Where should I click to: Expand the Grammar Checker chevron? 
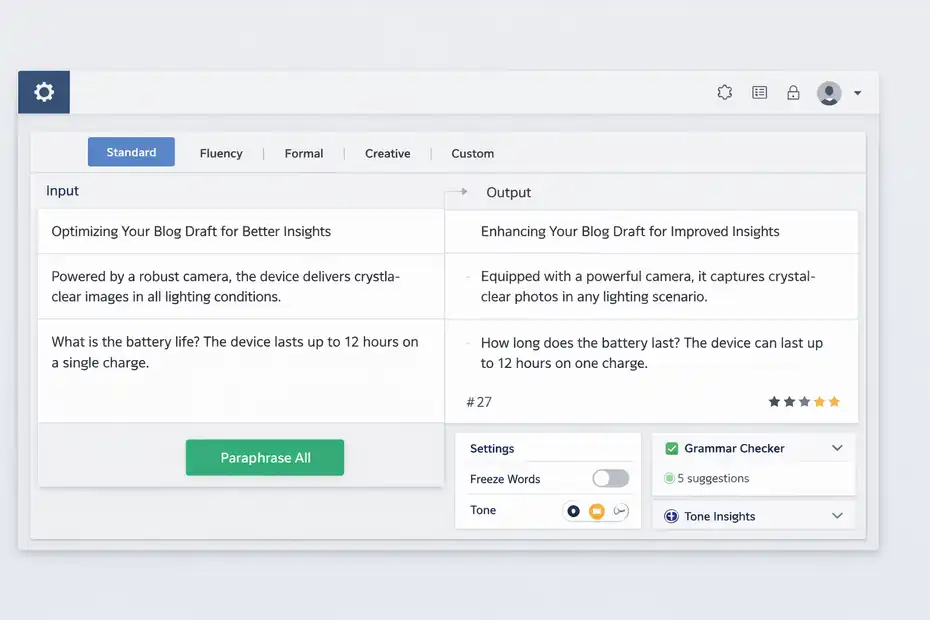point(837,448)
